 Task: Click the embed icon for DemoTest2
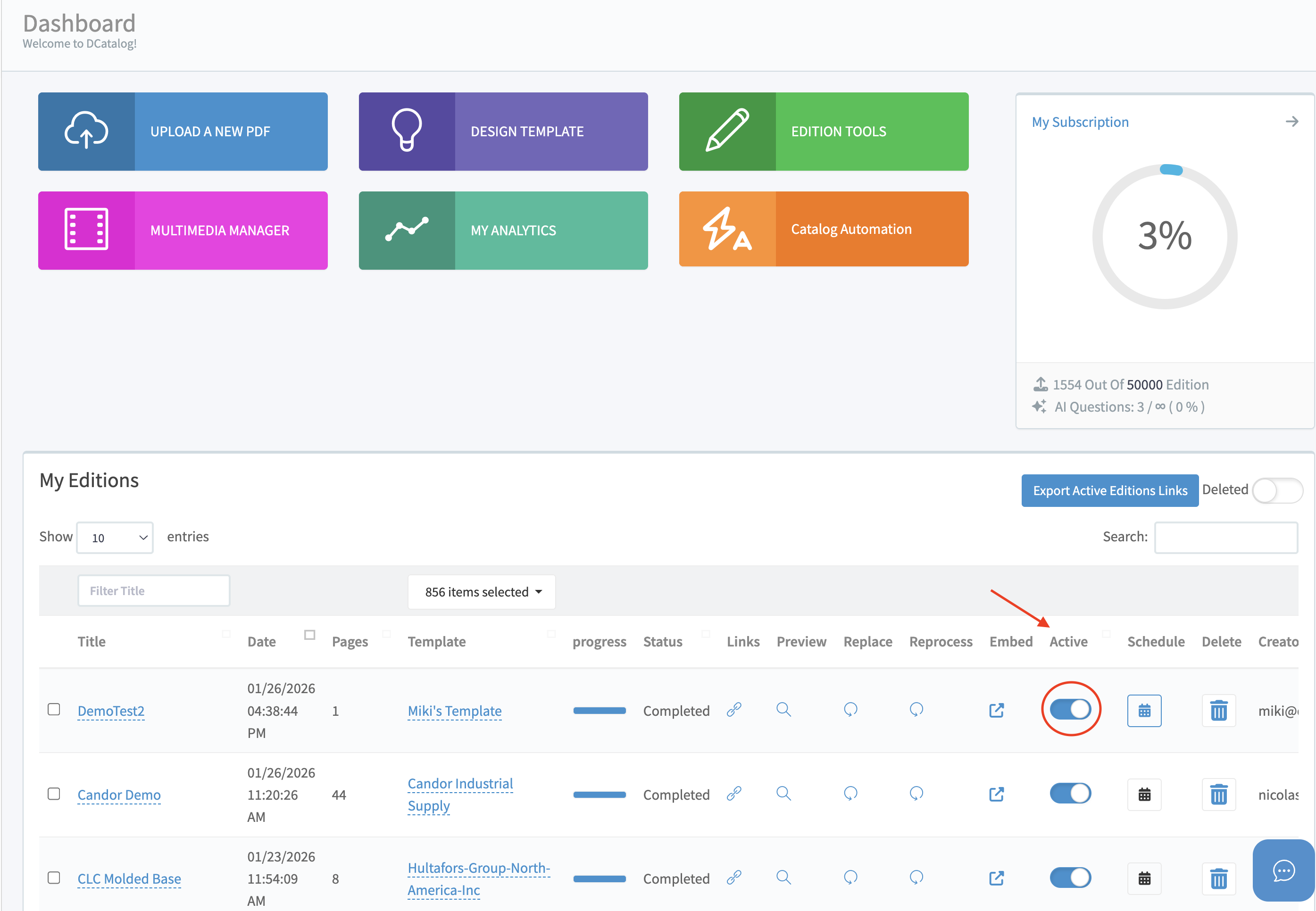coord(996,710)
